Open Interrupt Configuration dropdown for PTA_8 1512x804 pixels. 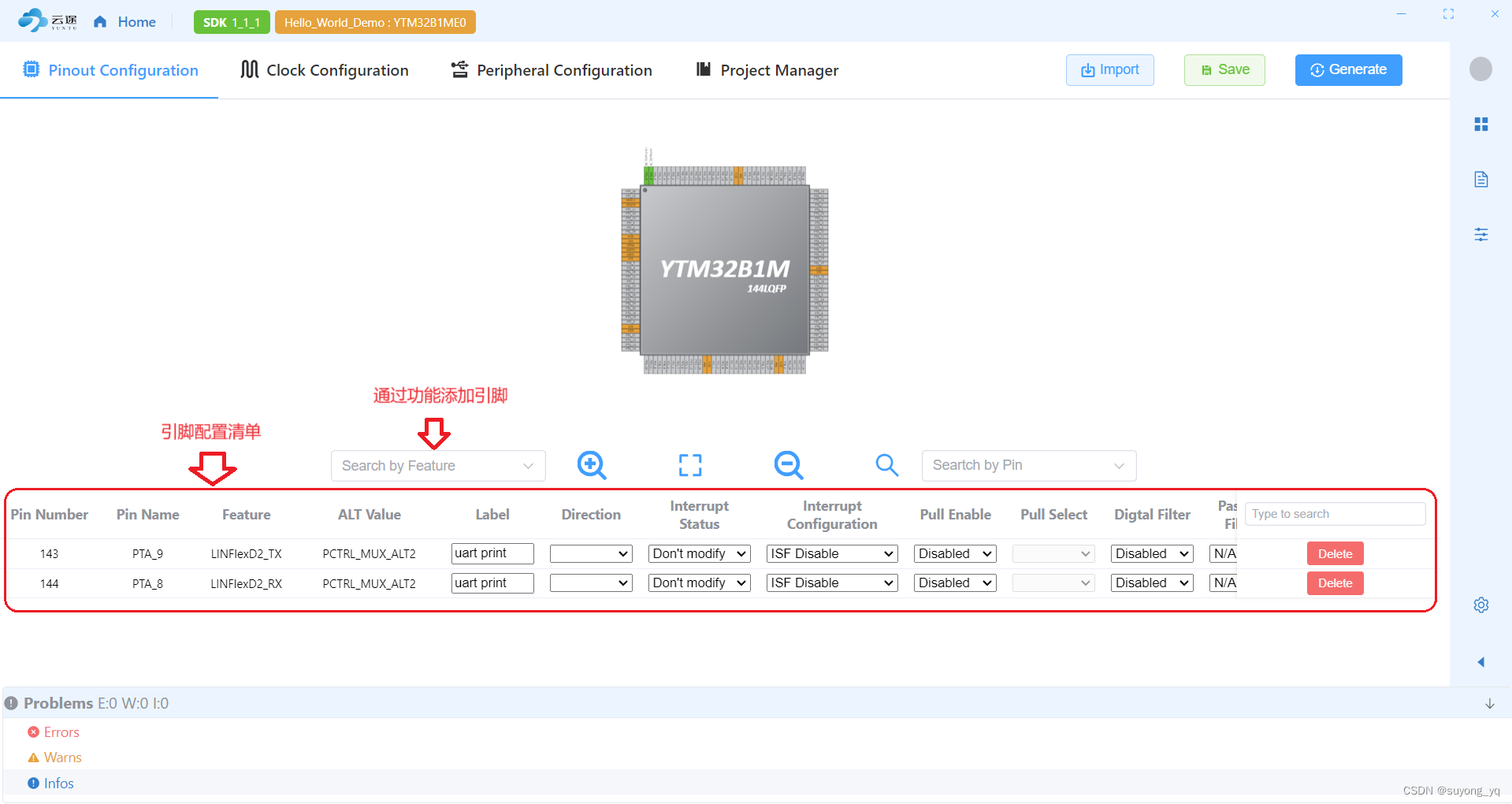[832, 583]
